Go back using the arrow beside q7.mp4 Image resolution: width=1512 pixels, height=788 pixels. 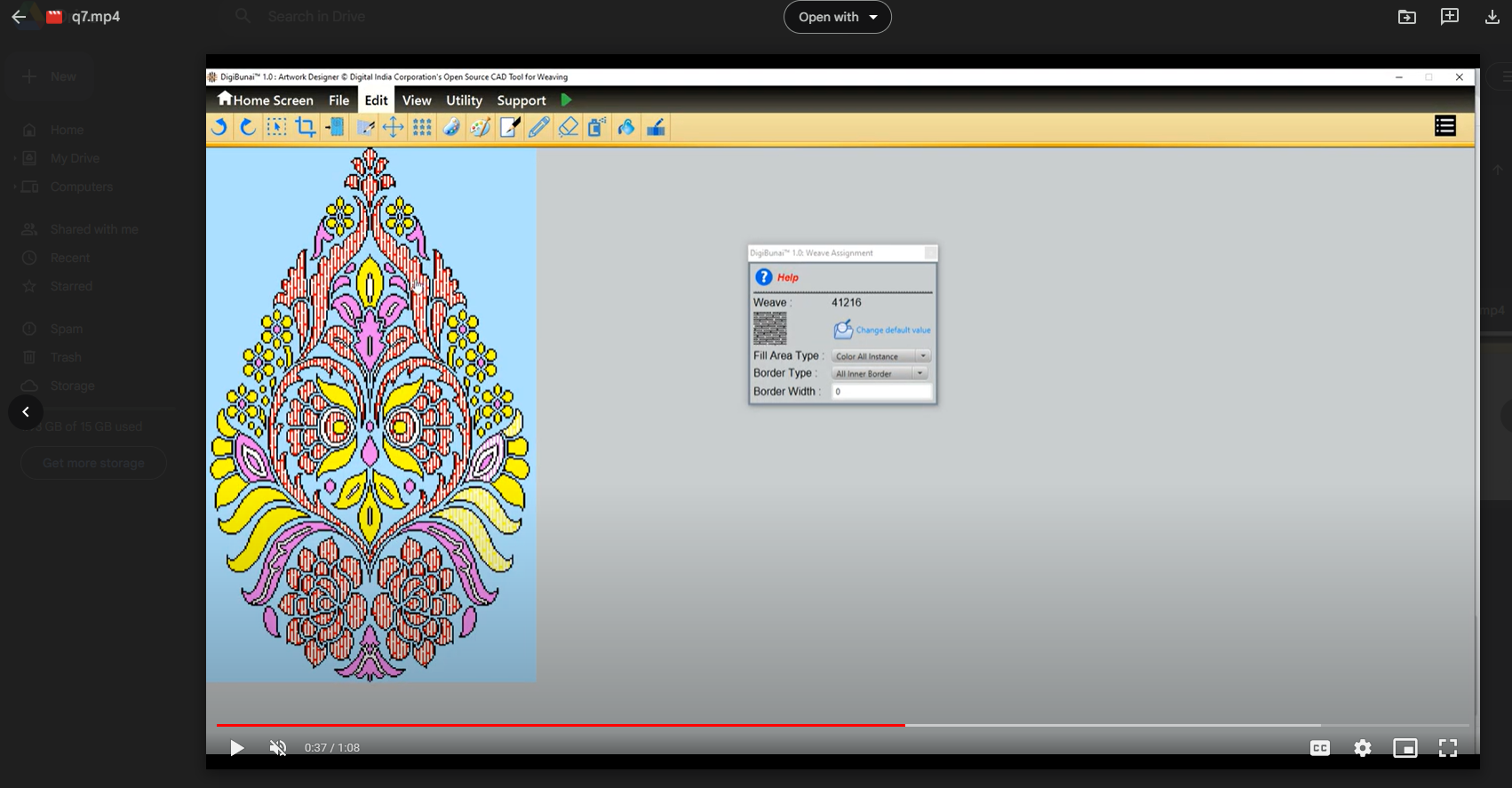tap(19, 17)
